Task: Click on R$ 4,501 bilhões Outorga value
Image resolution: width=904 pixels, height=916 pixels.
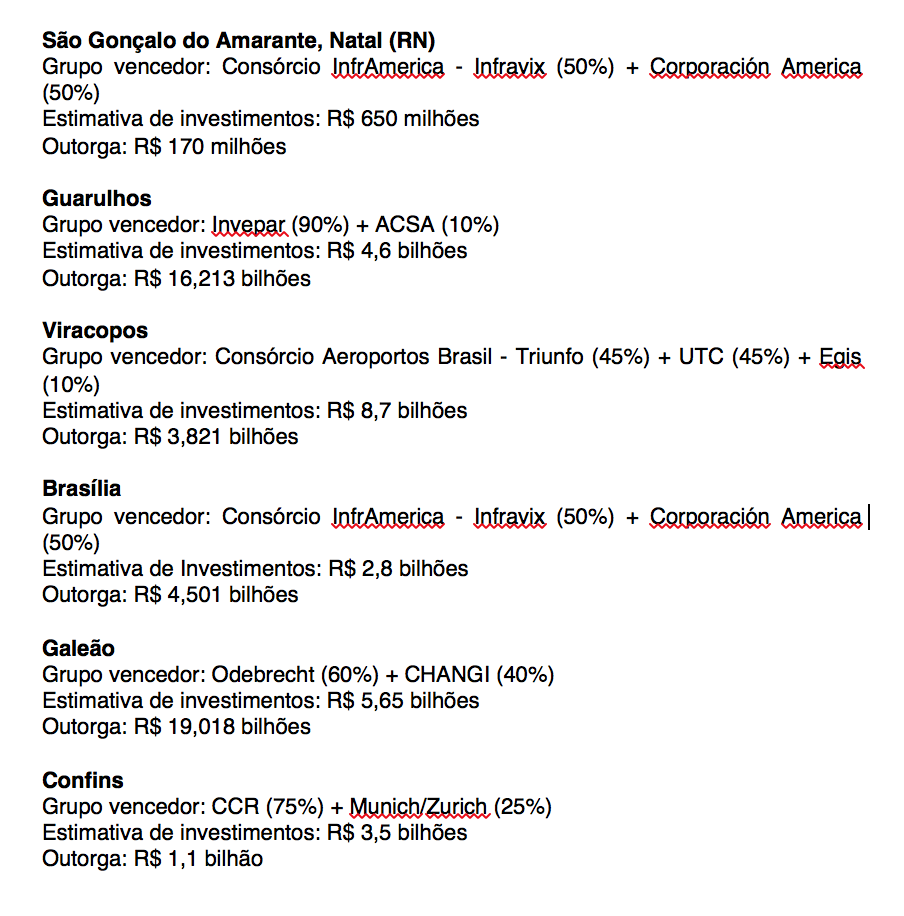Action: click(x=216, y=595)
